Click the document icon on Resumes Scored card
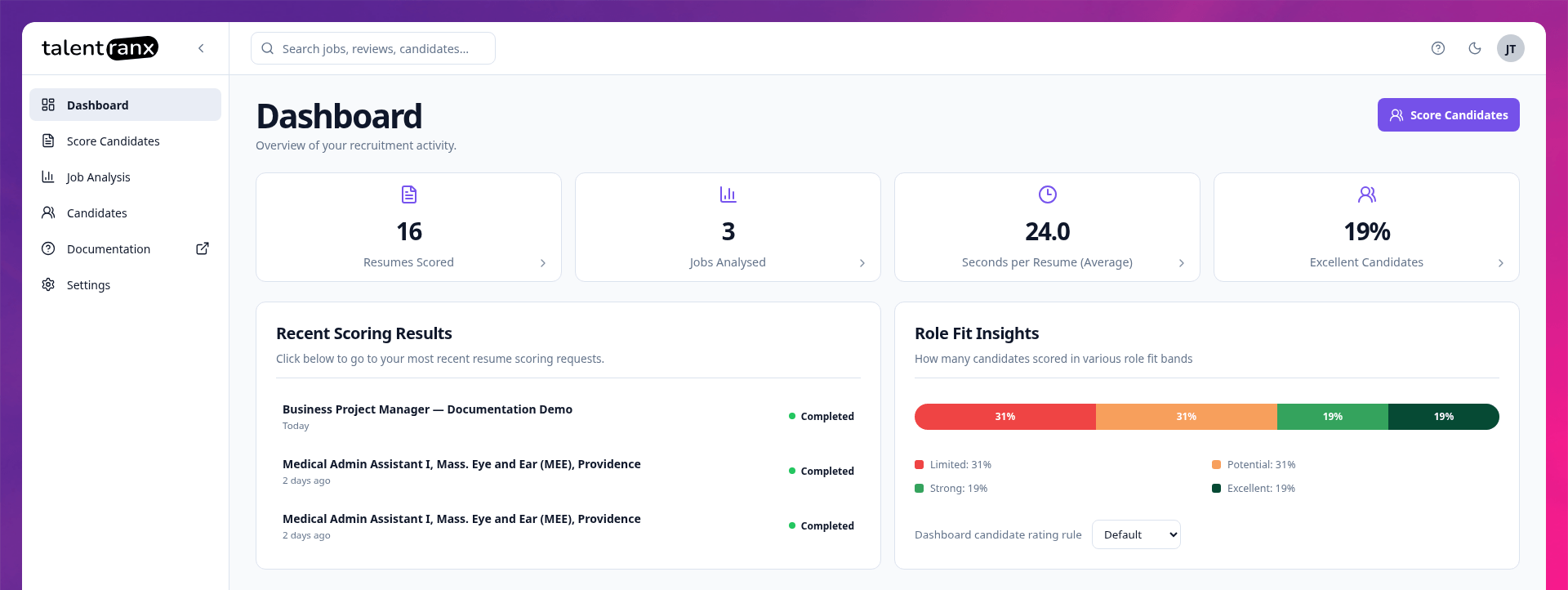The image size is (1568, 590). (x=409, y=194)
